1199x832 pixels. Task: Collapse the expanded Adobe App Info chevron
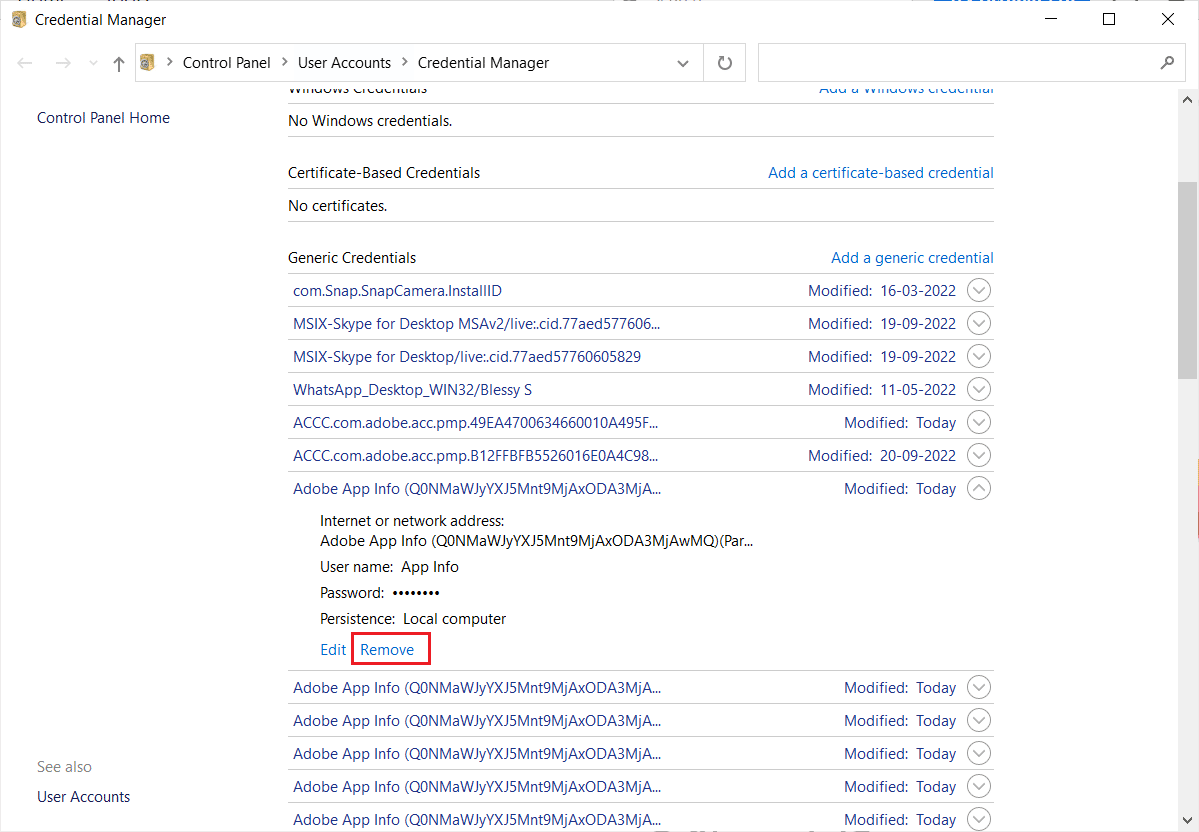[979, 488]
